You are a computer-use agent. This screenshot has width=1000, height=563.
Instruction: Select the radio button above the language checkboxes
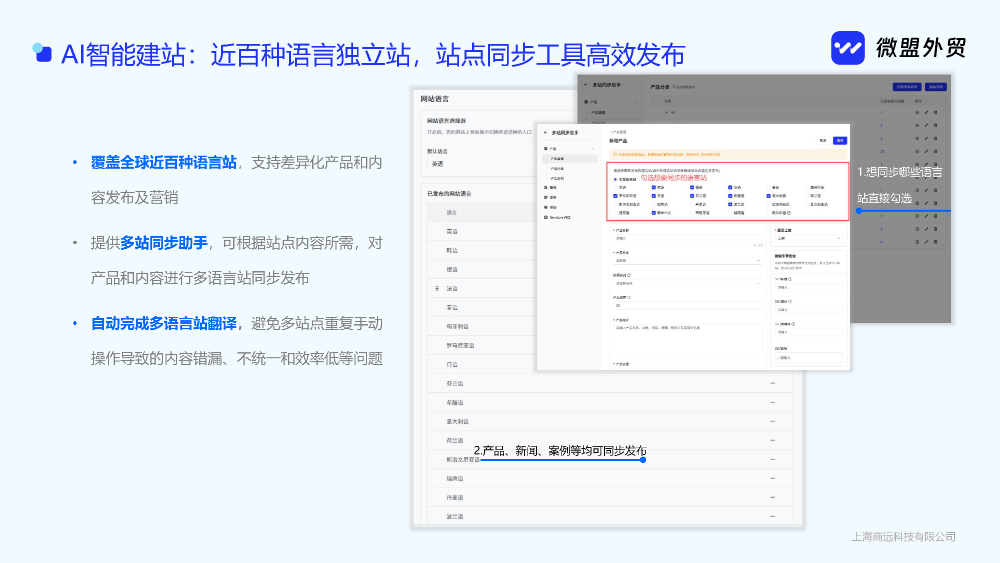tap(615, 179)
